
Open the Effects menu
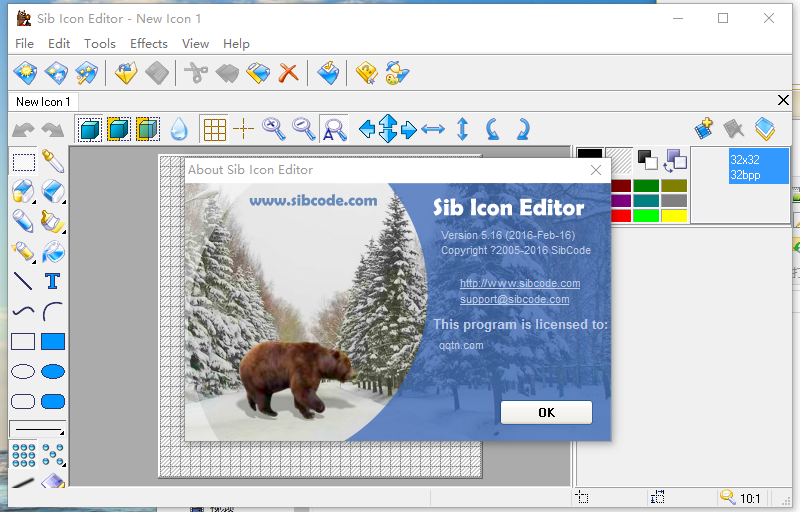[149, 43]
